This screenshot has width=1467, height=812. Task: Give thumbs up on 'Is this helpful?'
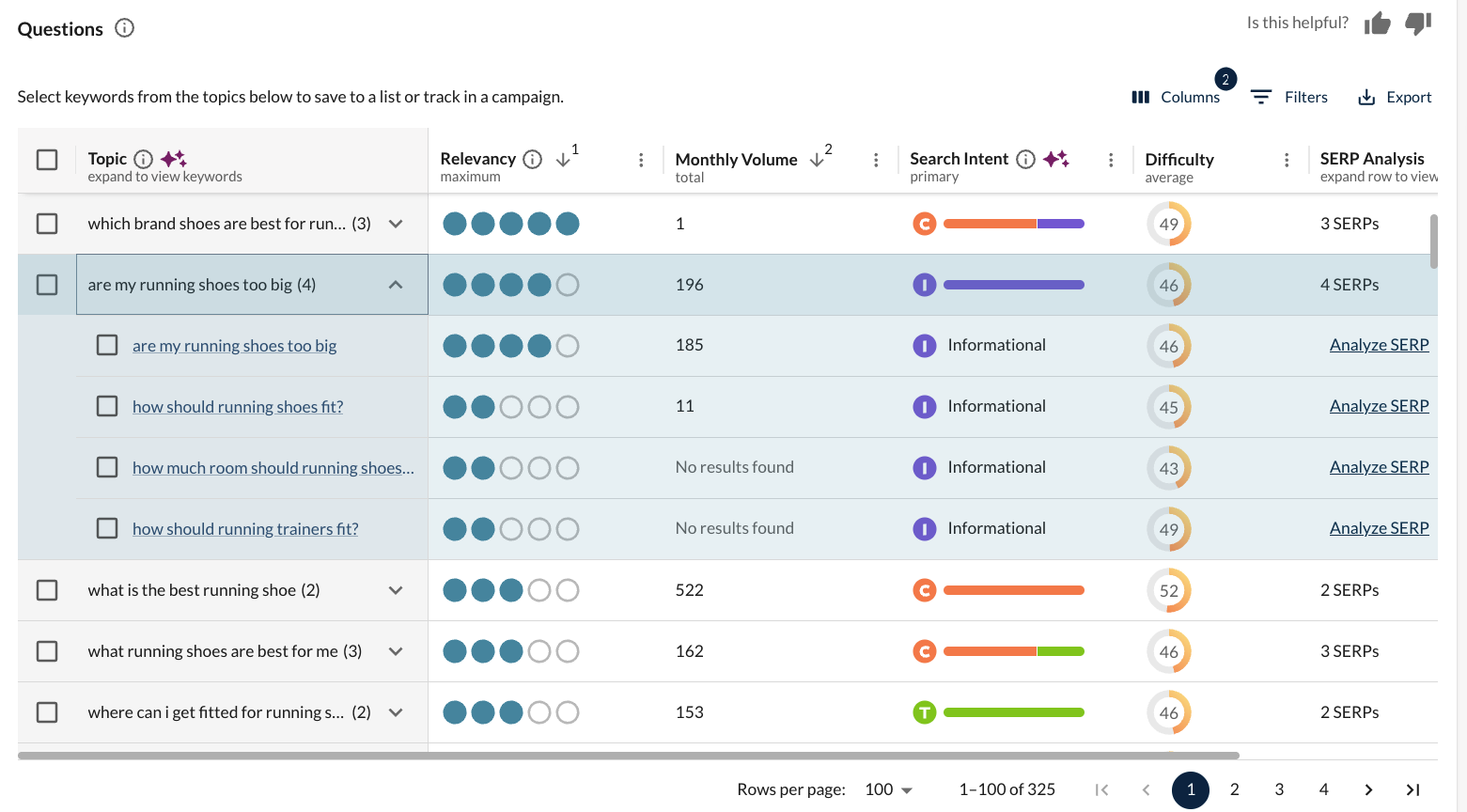point(1378,23)
